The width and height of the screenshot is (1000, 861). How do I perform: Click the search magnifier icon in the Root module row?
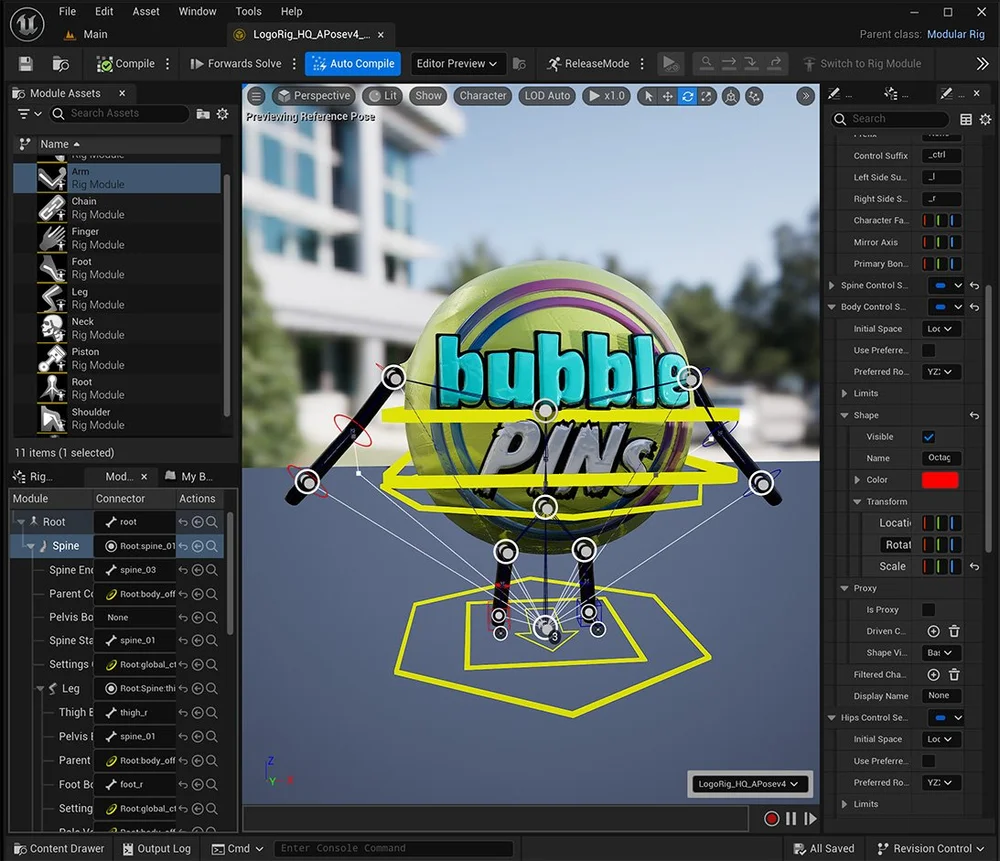coord(212,522)
